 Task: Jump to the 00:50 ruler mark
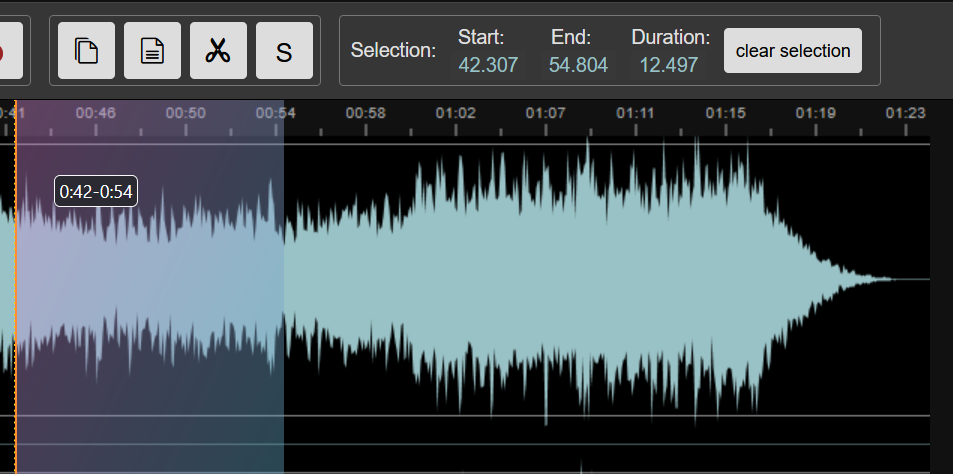point(186,113)
